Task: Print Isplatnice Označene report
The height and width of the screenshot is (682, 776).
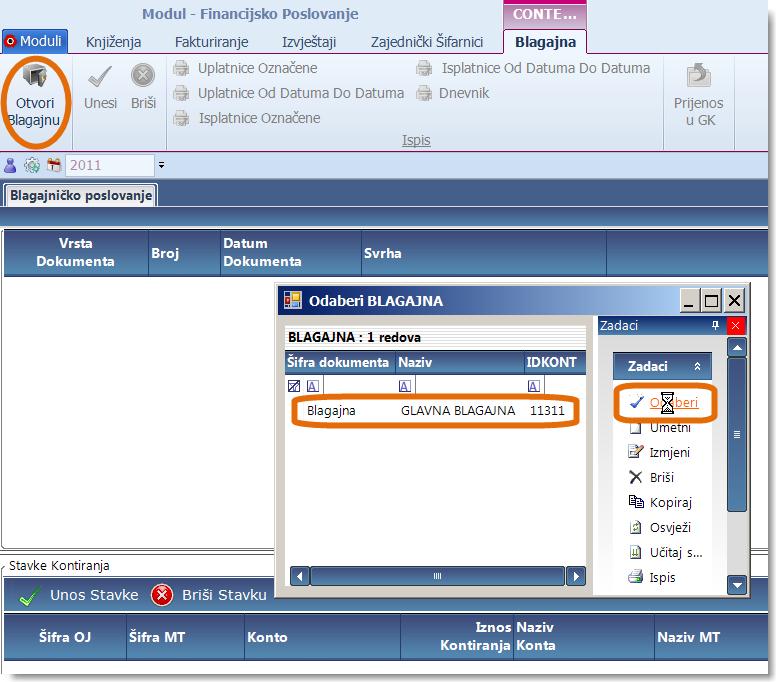Action: pyautogui.click(x=247, y=118)
